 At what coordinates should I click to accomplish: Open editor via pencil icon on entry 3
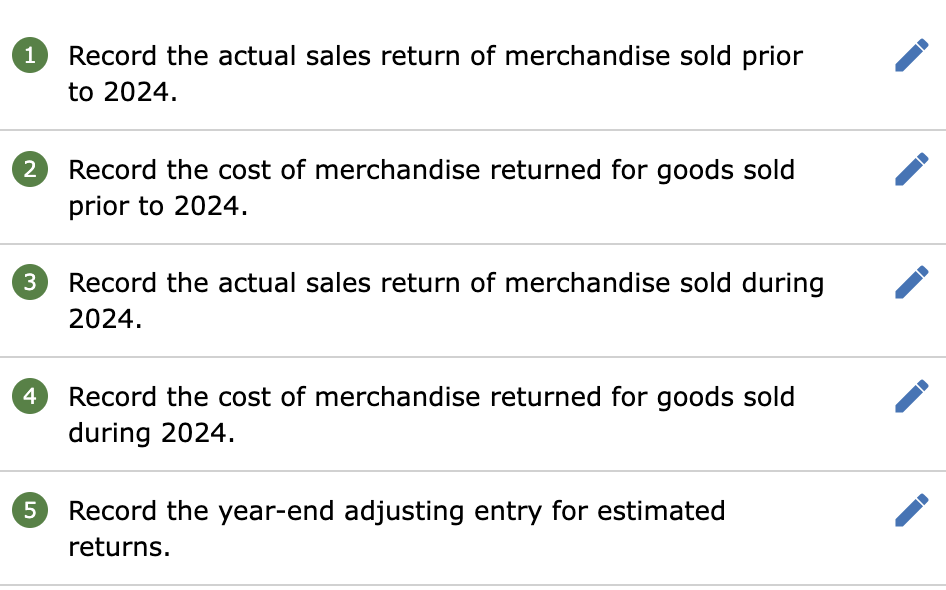(911, 282)
